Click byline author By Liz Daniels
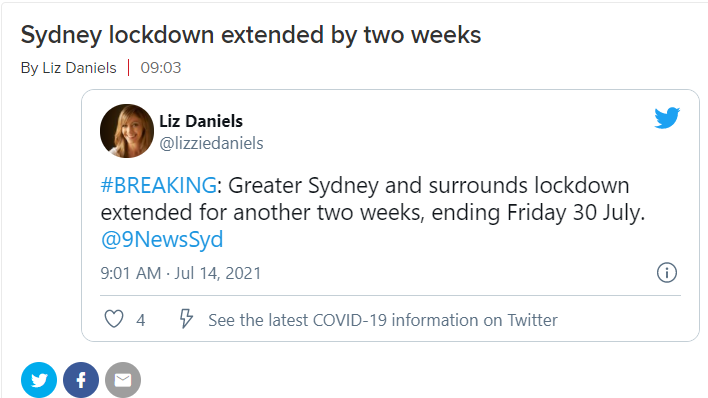This screenshot has height=398, width=708. coord(69,68)
